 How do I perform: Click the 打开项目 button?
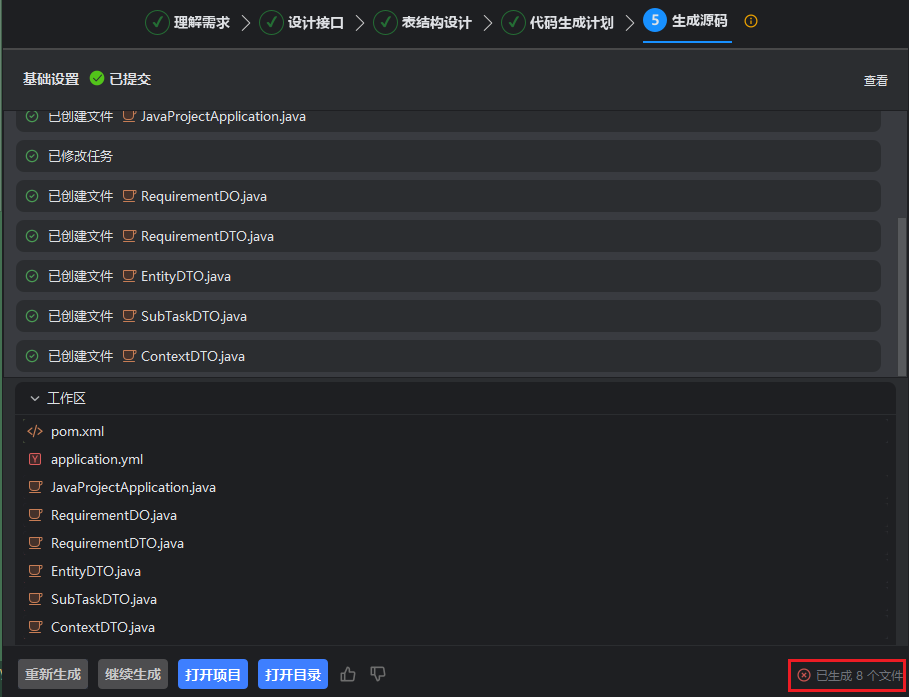pos(213,674)
